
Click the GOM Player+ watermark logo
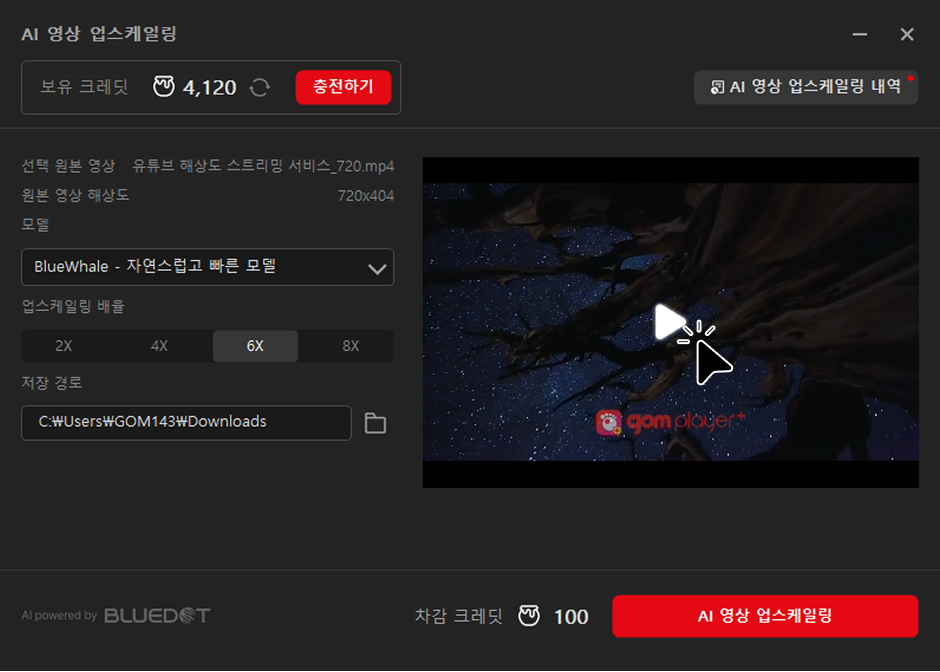(670, 422)
